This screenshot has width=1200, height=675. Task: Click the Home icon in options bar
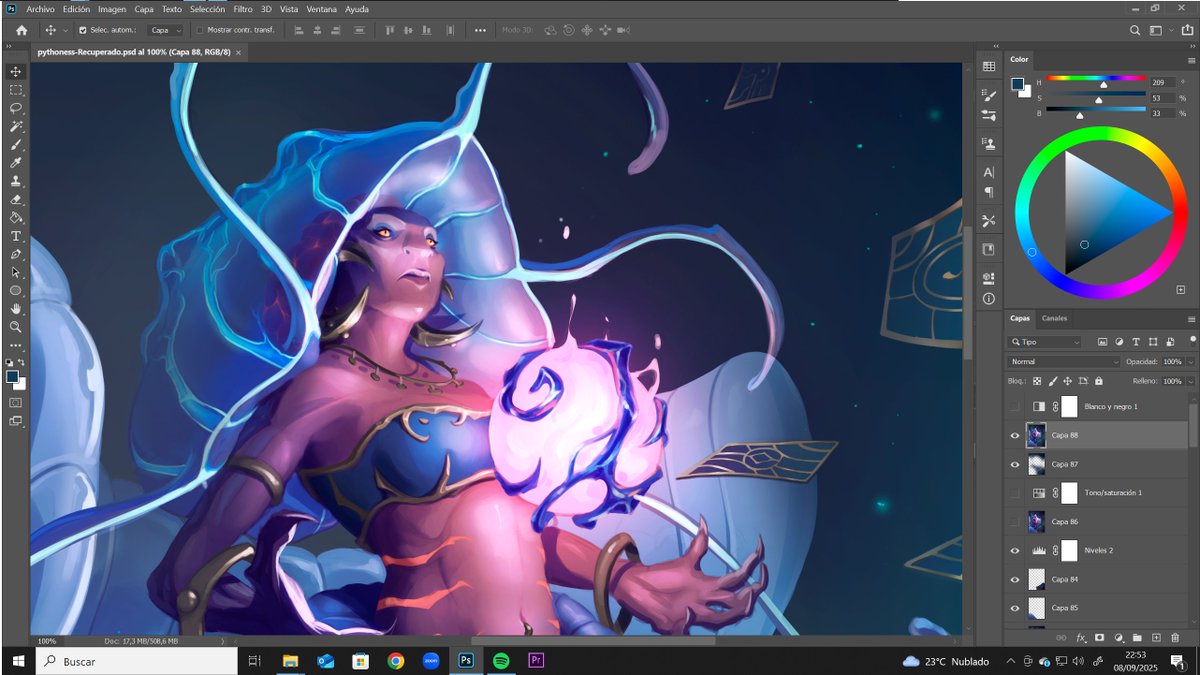[x=21, y=30]
